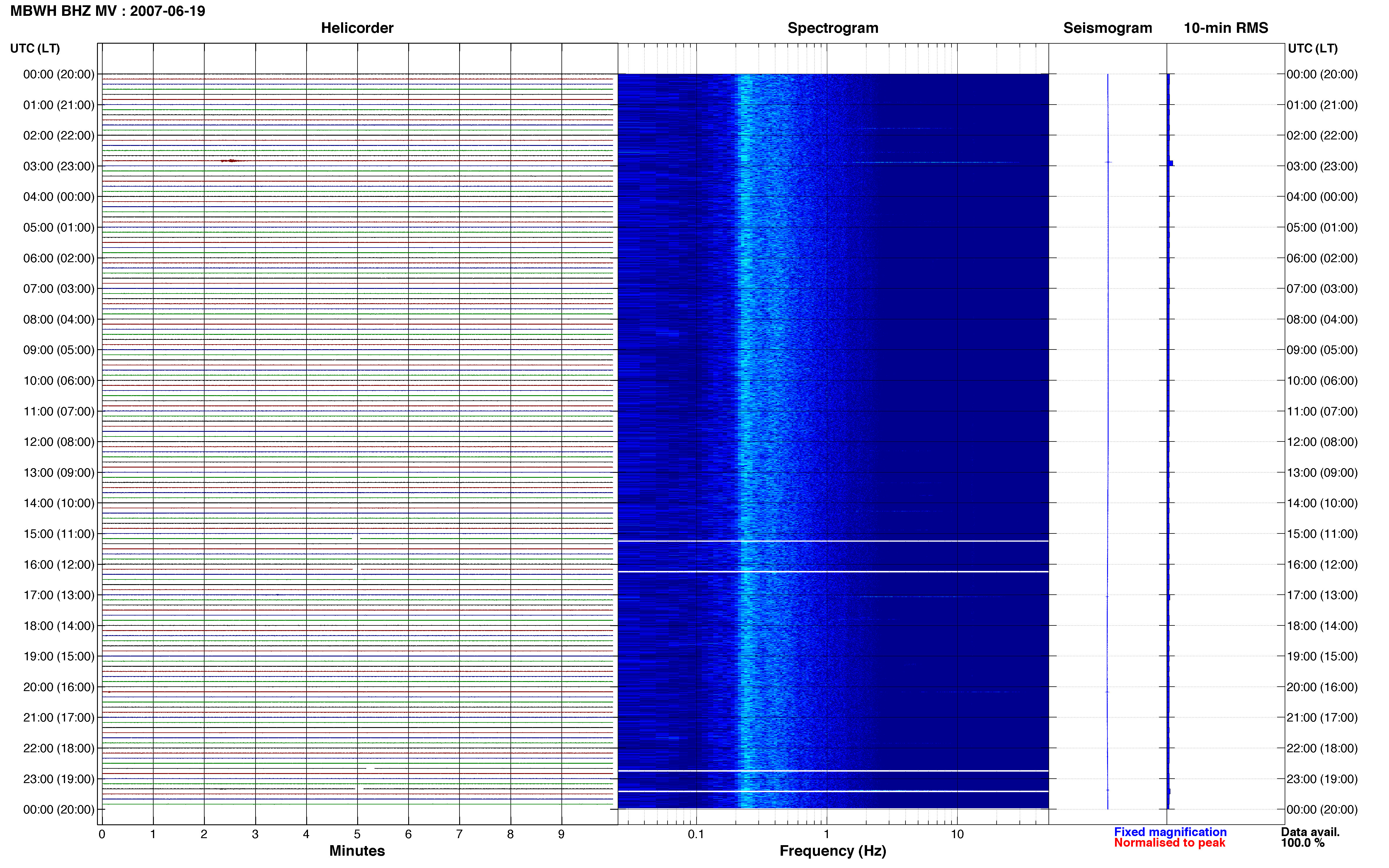Click minute 5 tick label on the helicorder axis
The width and height of the screenshot is (1389, 868).
click(357, 834)
